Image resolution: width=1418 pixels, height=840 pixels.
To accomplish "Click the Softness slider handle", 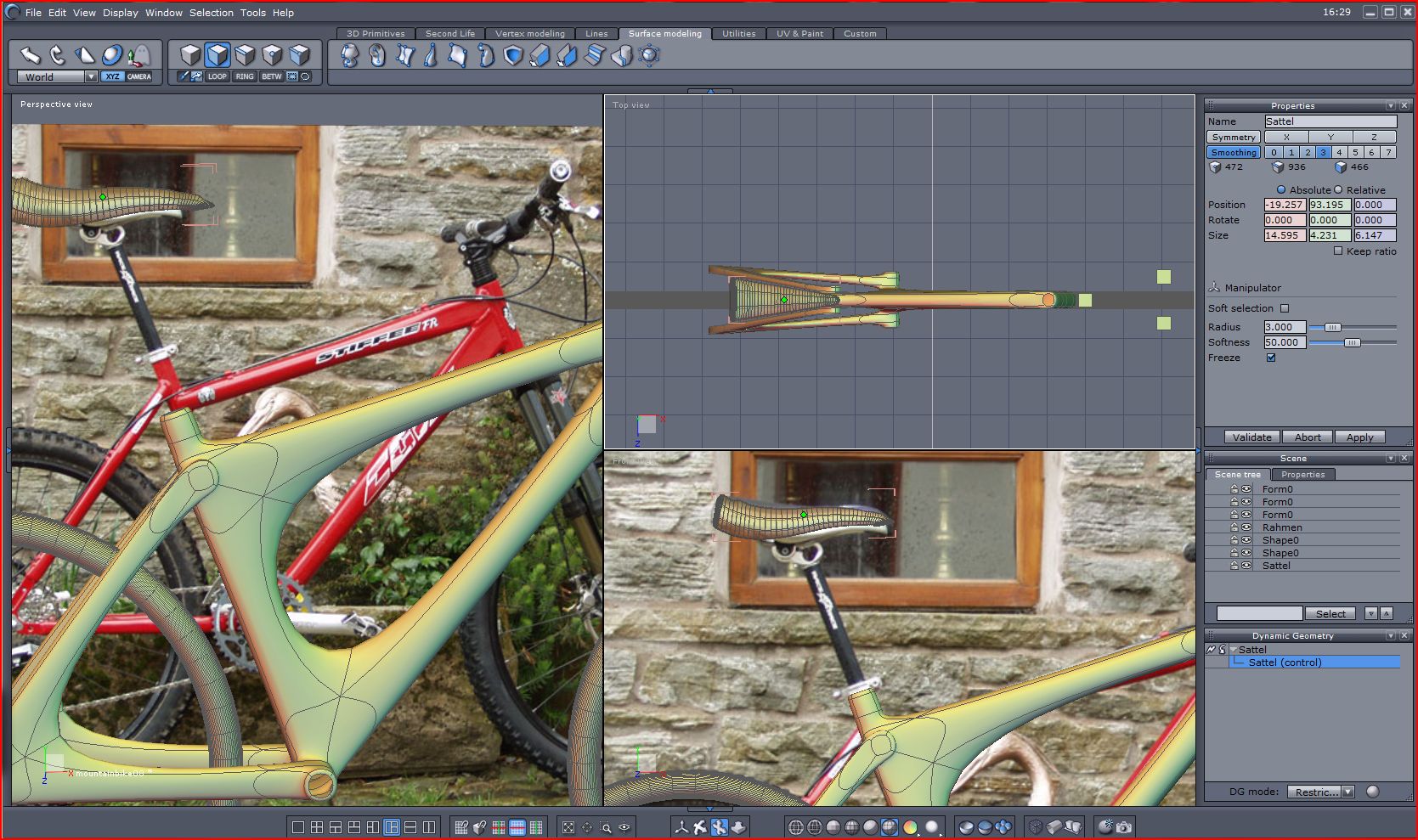I will (x=1353, y=342).
